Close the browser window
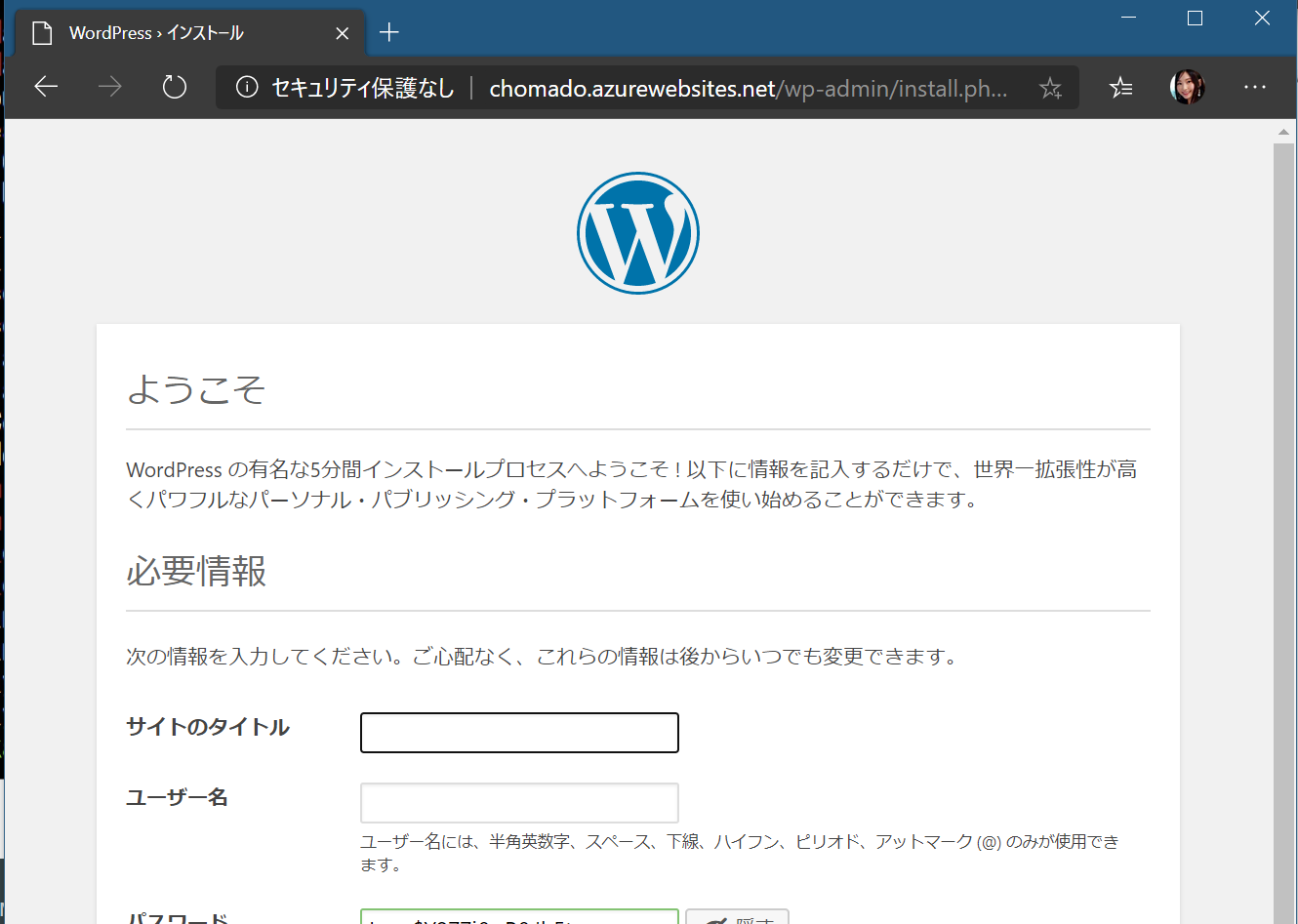Viewport: 1298px width, 924px height. 1262,18
